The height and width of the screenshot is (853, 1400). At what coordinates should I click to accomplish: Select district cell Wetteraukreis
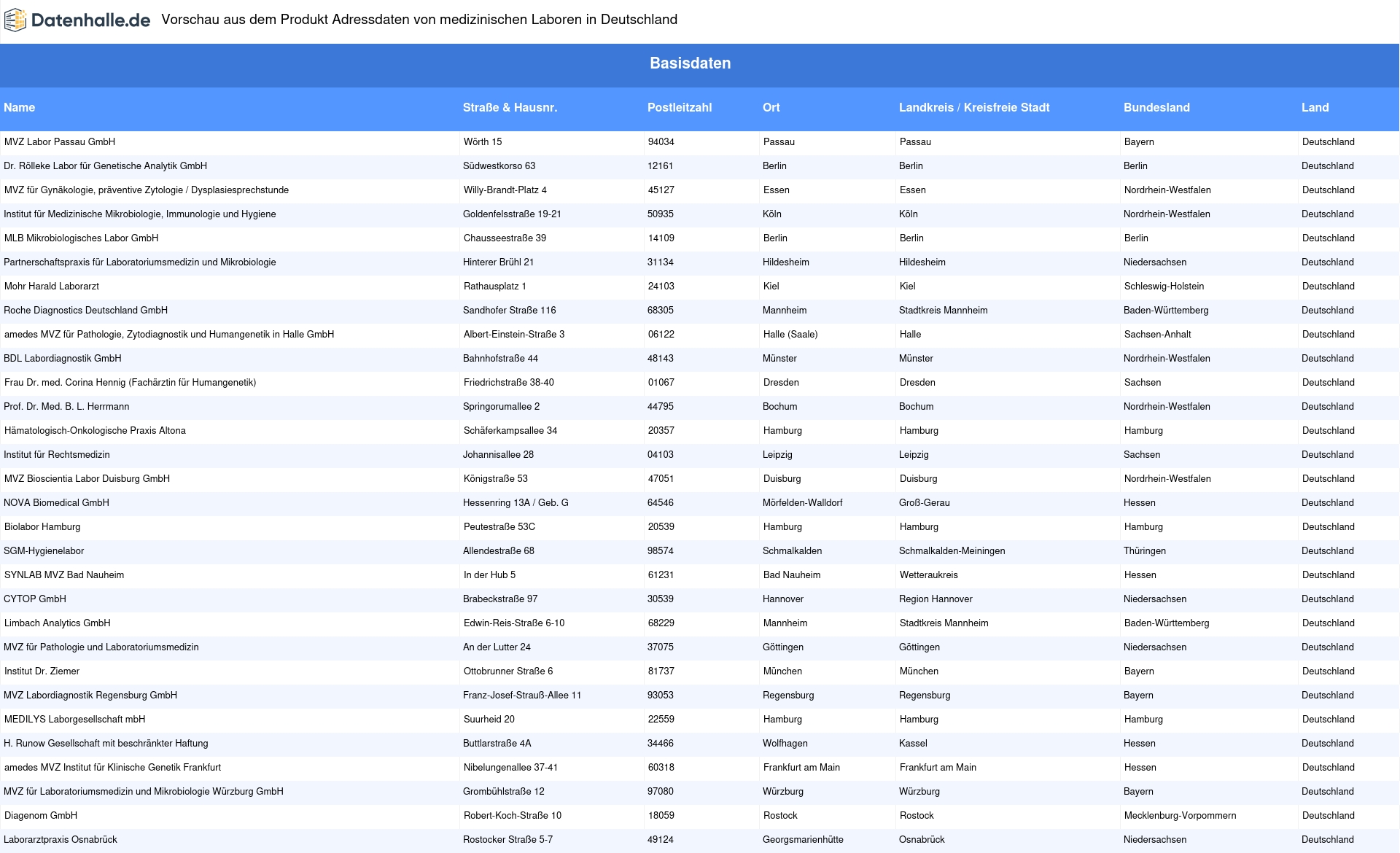click(929, 575)
